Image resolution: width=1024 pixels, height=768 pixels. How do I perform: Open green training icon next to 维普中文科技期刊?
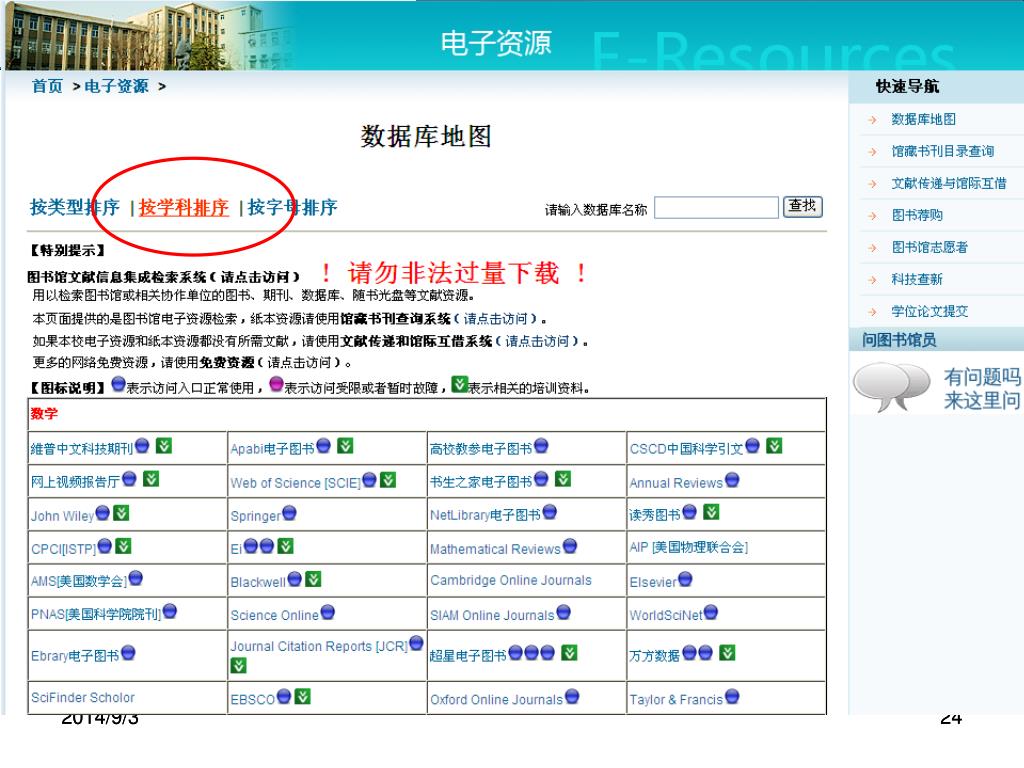pos(164,446)
